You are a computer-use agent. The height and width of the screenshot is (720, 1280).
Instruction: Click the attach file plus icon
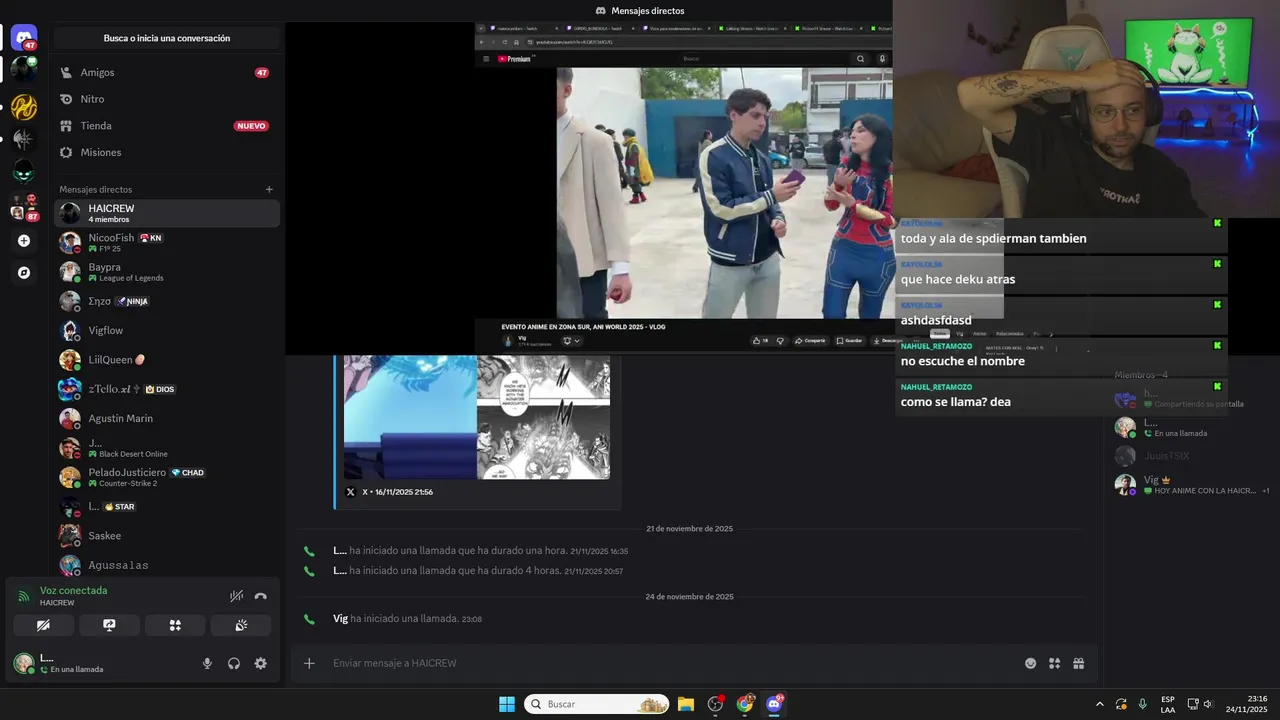coord(309,663)
